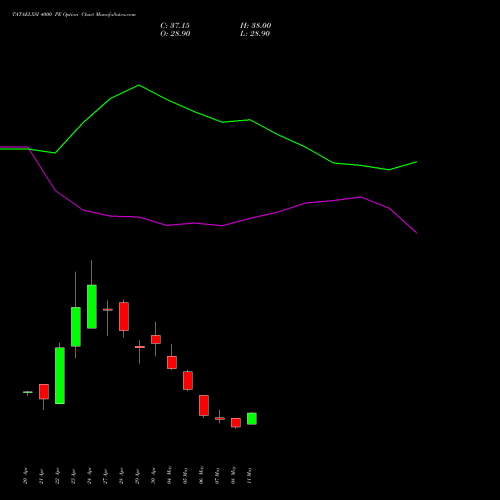The height and width of the screenshot is (500, 500).
Task: Click the "06 May" date label
Action: tap(202, 475)
